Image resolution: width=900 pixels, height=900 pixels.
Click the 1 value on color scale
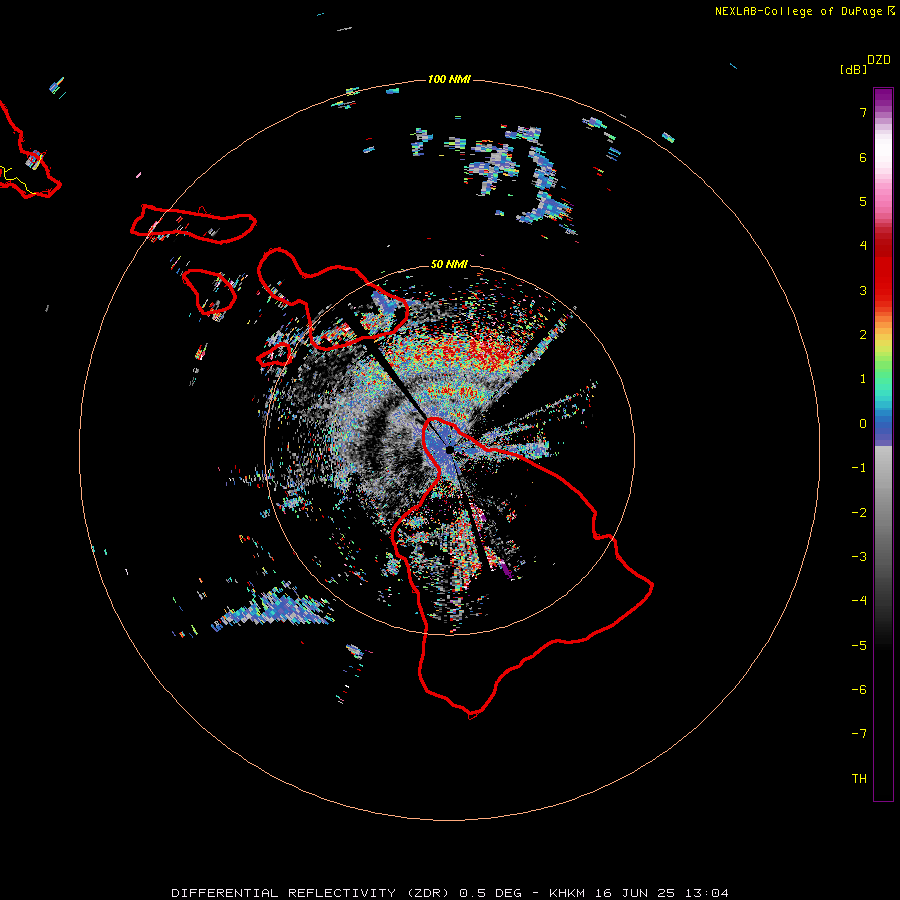pyautogui.click(x=863, y=379)
